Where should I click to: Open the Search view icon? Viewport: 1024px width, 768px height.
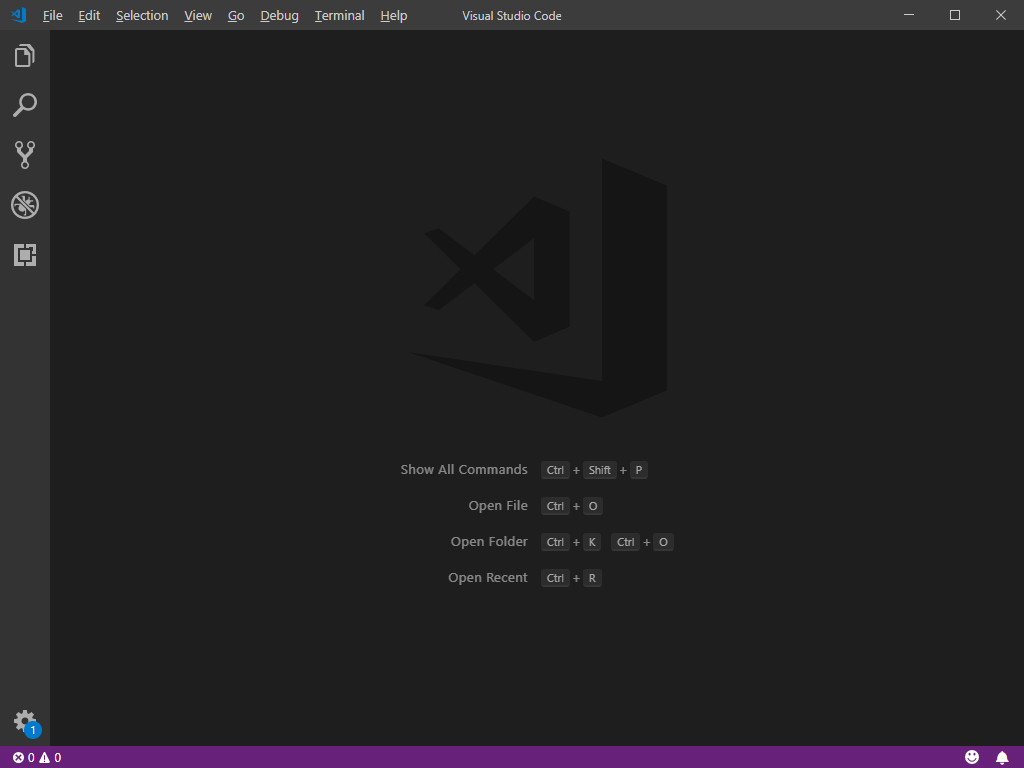pyautogui.click(x=25, y=105)
